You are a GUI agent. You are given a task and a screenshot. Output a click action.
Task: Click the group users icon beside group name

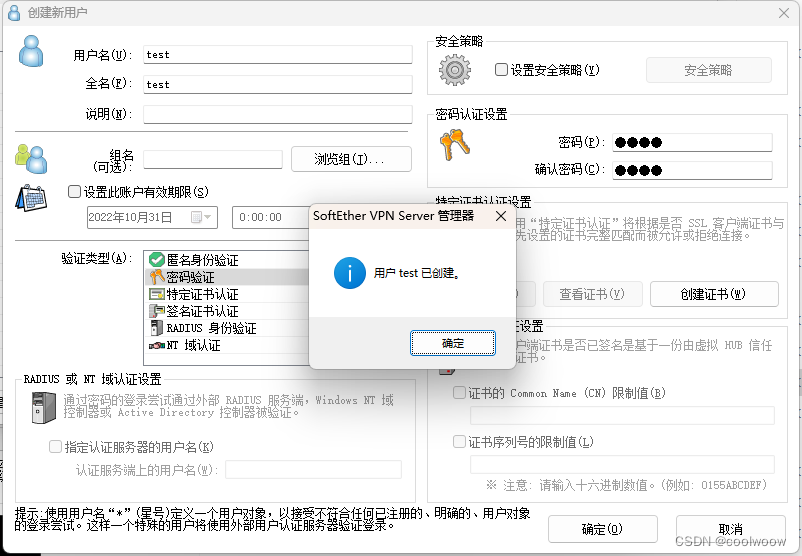coord(31,159)
